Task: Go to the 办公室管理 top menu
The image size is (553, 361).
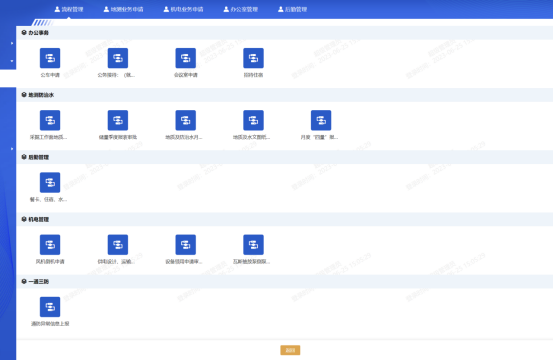Action: (241, 9)
